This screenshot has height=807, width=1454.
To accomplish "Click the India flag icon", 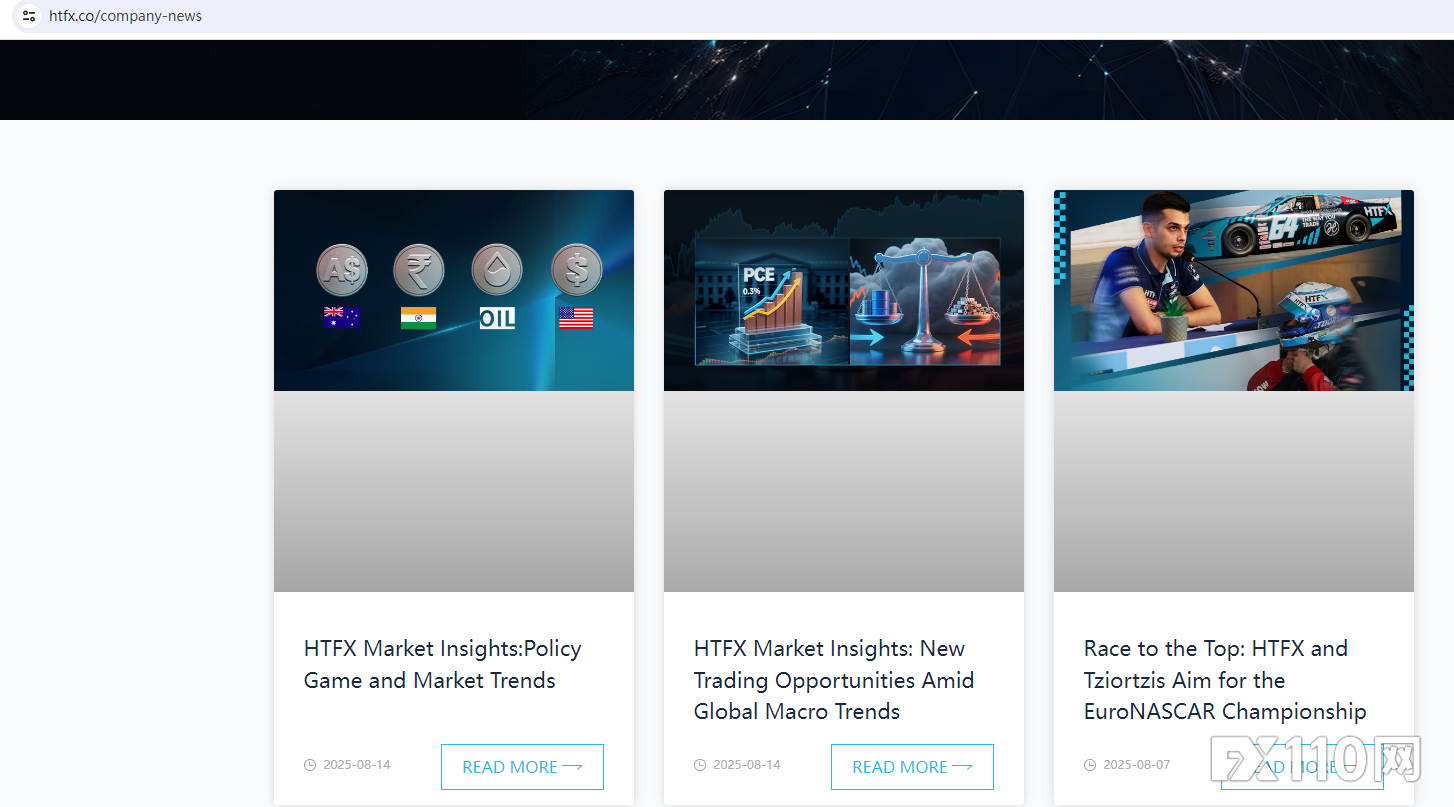I will tap(419, 318).
